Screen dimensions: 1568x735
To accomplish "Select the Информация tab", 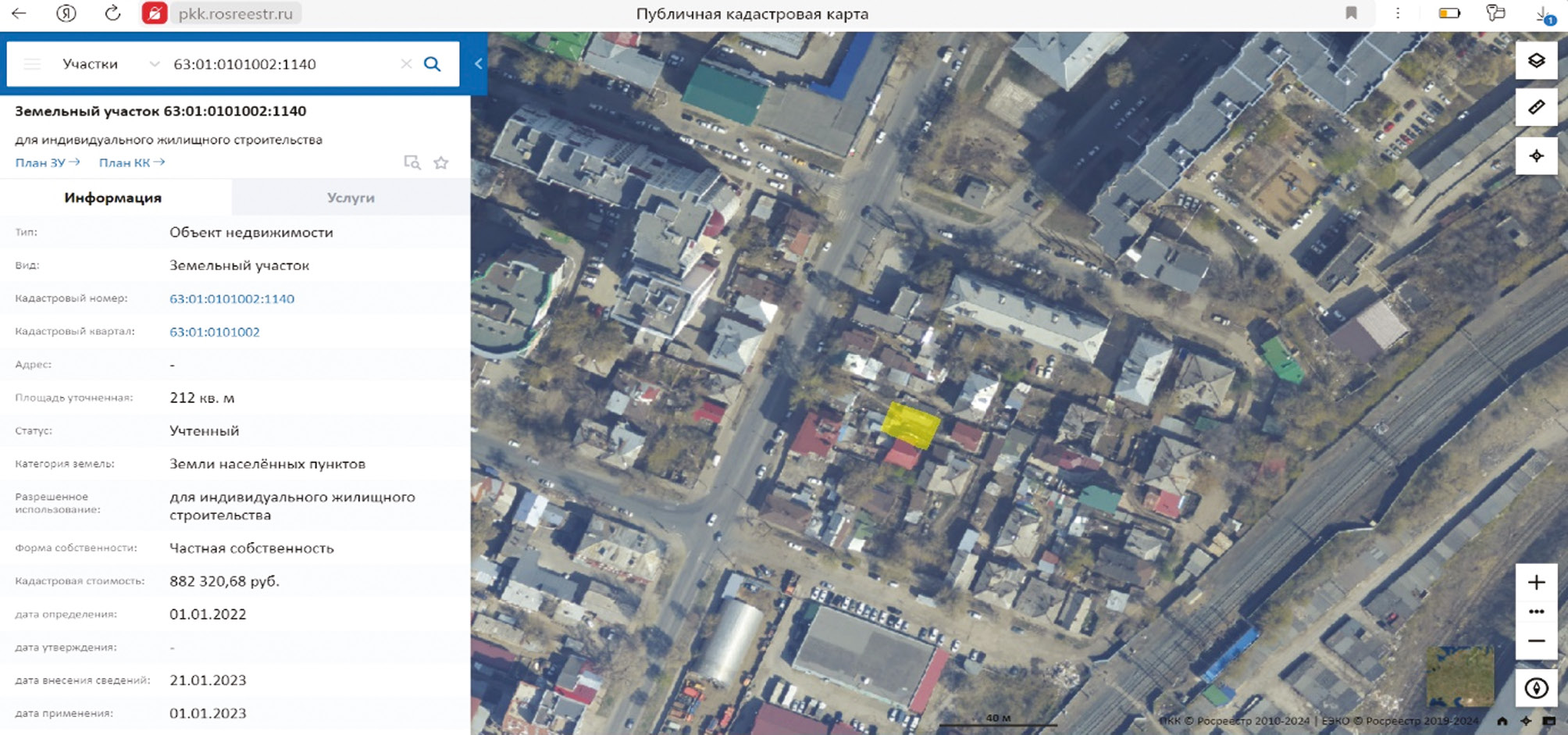I will pos(113,198).
